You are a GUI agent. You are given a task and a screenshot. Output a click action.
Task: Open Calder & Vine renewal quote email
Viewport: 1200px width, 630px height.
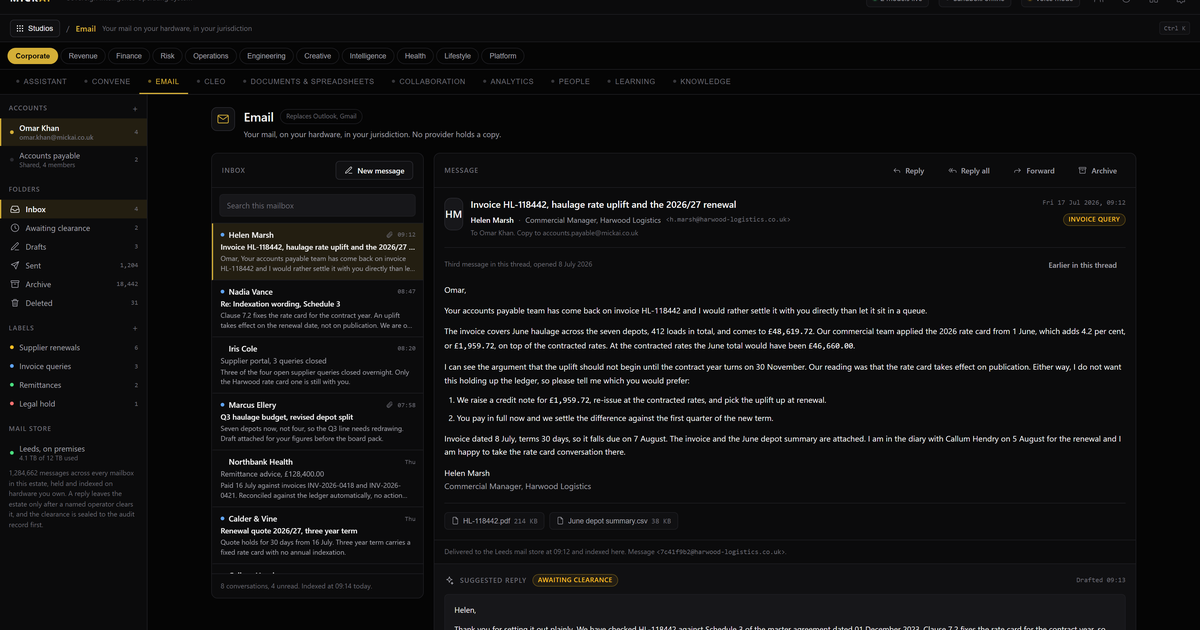[x=317, y=536]
